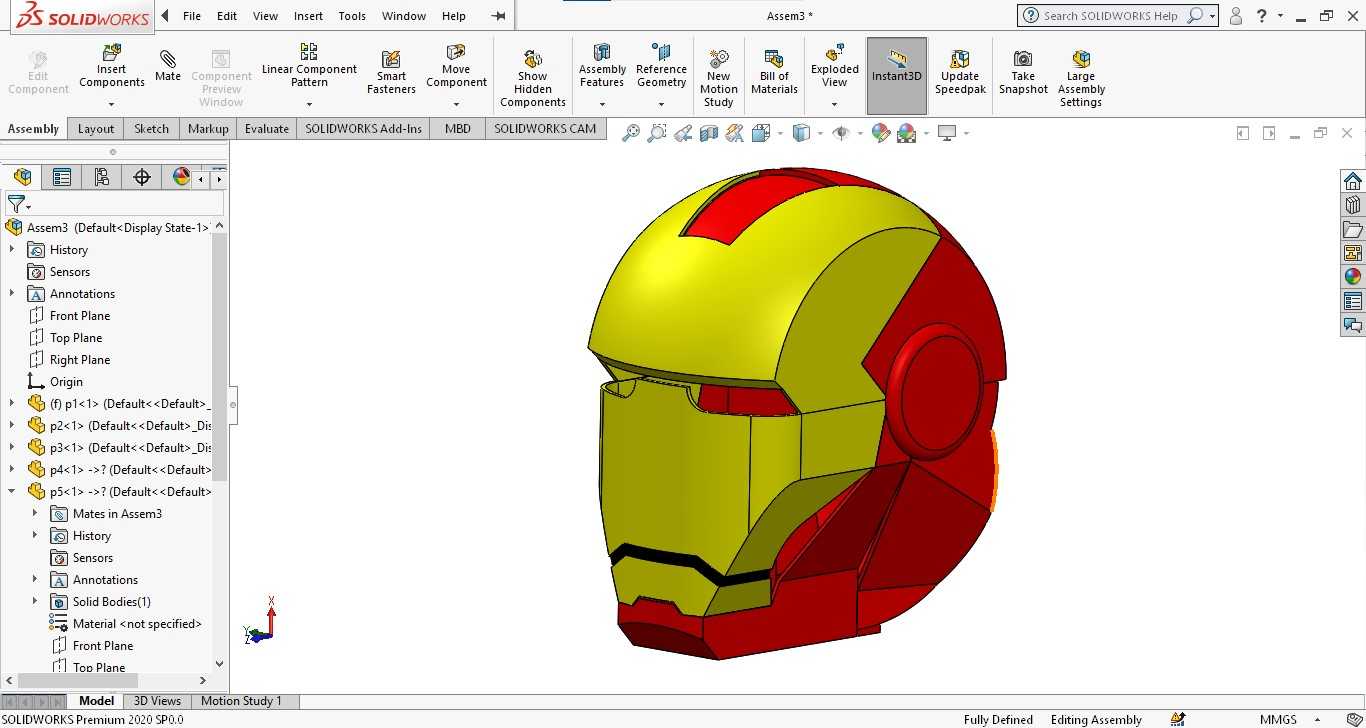
Task: Expand Mates in Assem3 node
Action: 35,514
